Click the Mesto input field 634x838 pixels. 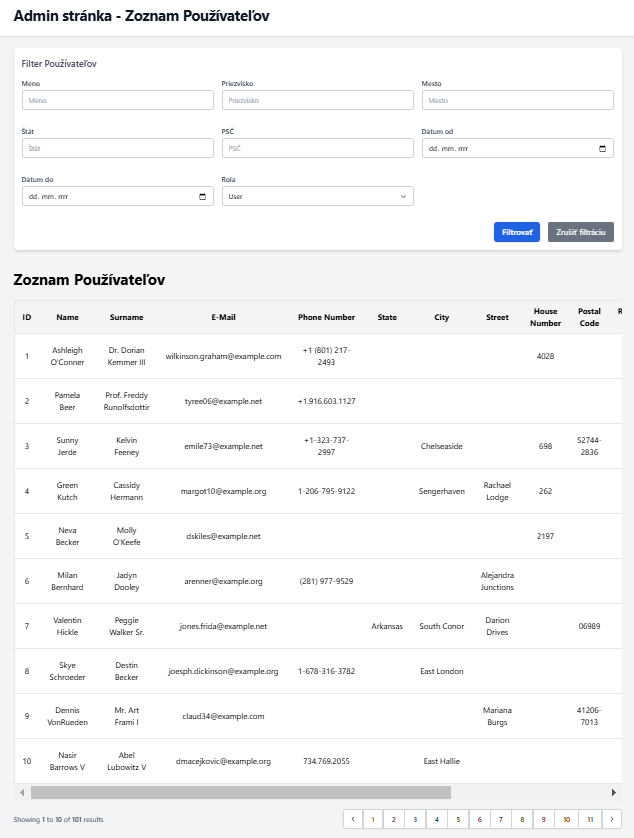click(517, 100)
